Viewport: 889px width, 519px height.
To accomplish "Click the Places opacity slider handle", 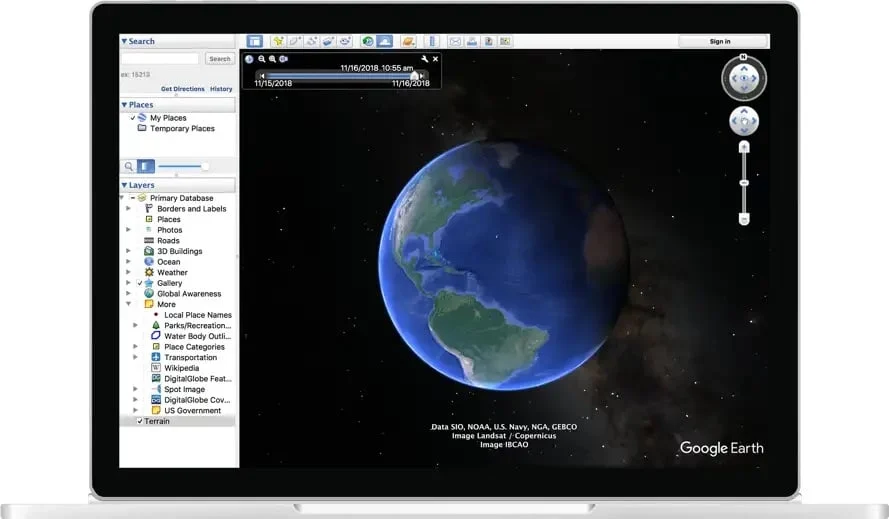I will point(205,166).
